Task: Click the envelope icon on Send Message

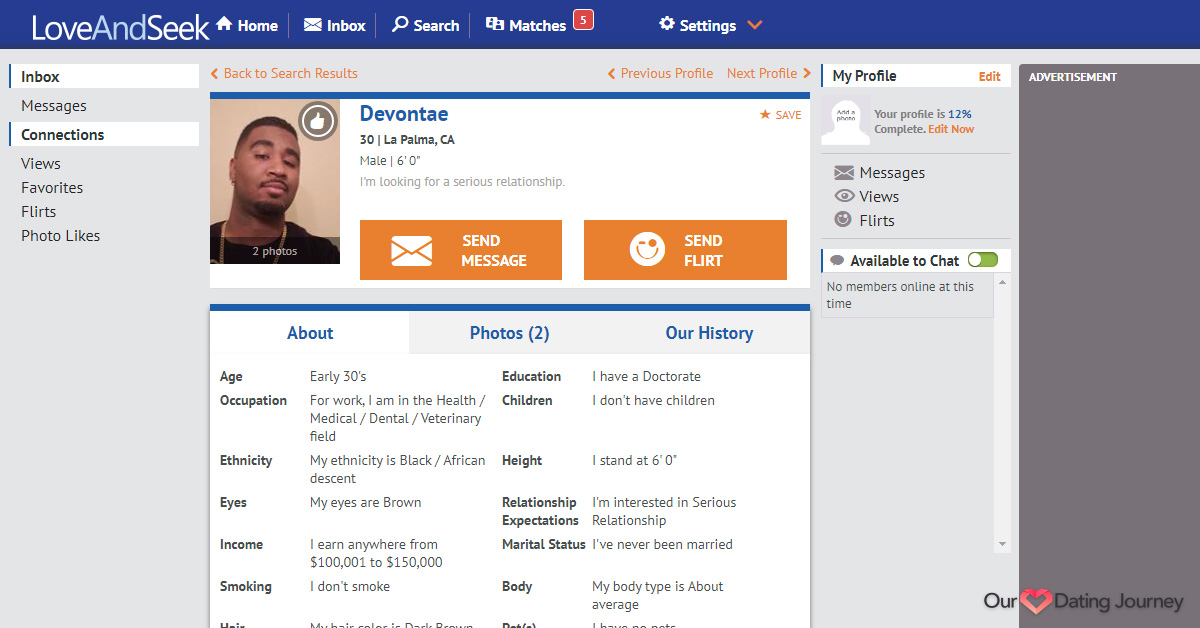Action: 412,250
